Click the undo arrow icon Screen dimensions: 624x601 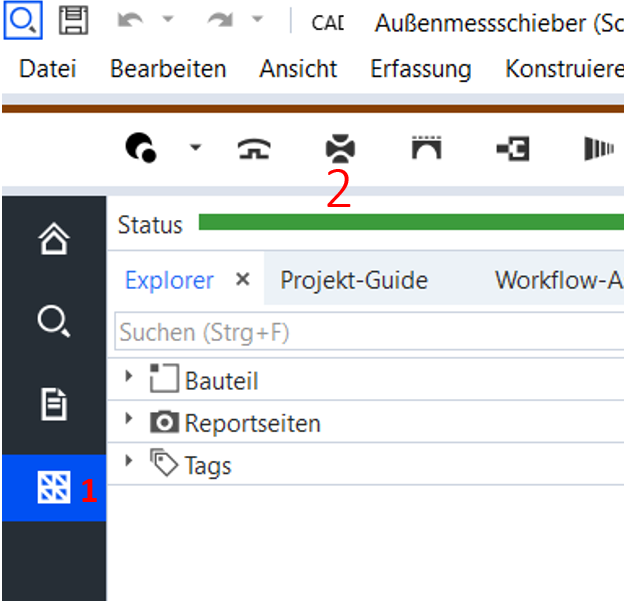[x=131, y=19]
